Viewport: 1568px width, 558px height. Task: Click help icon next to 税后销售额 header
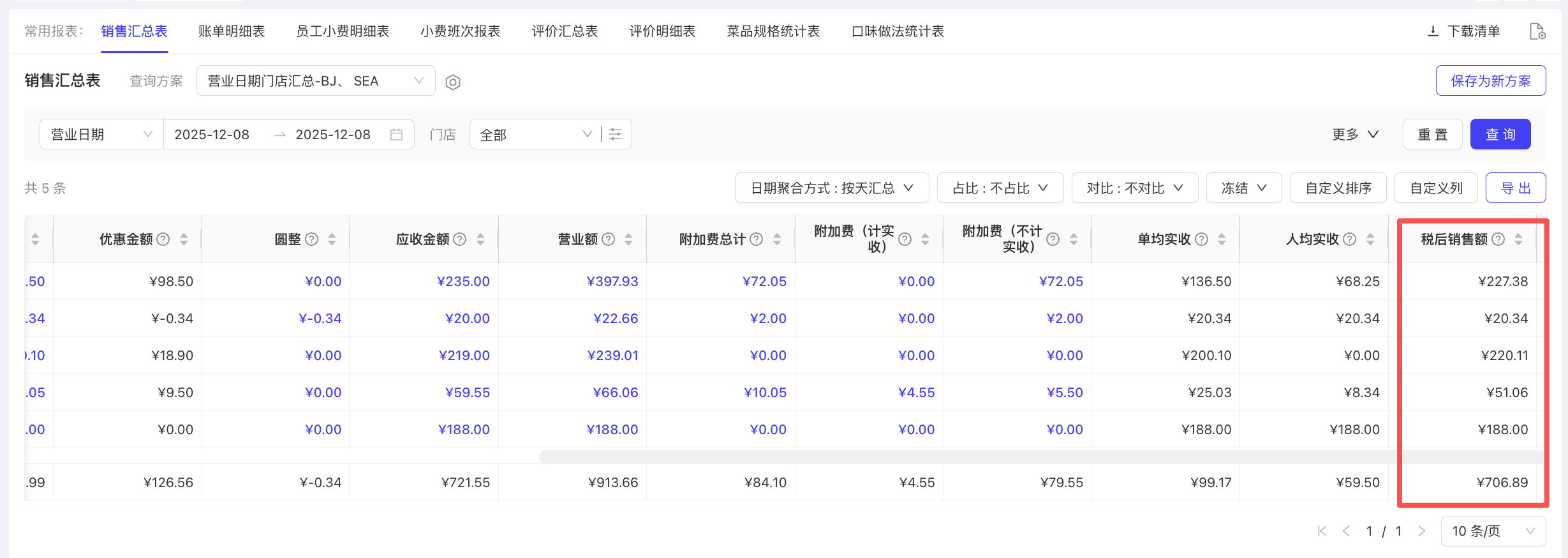tap(1498, 239)
